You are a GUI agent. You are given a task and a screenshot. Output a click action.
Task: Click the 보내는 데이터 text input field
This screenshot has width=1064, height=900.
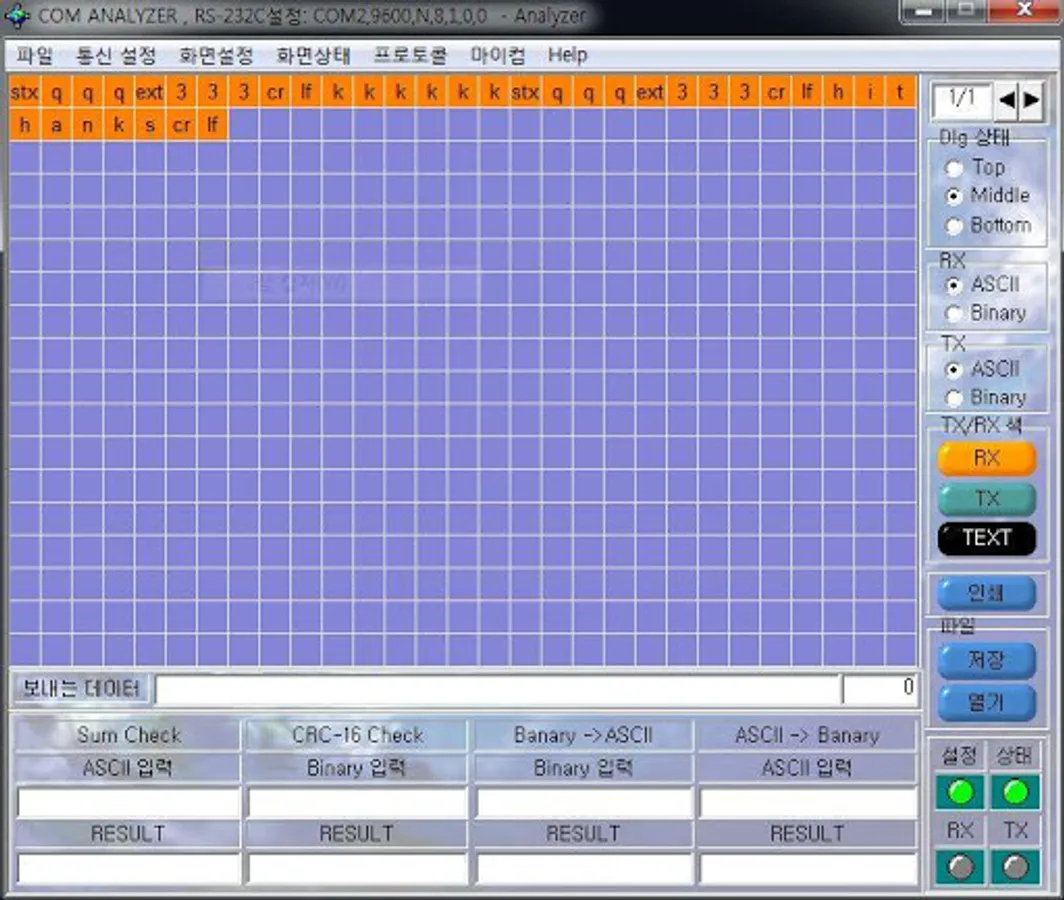497,689
